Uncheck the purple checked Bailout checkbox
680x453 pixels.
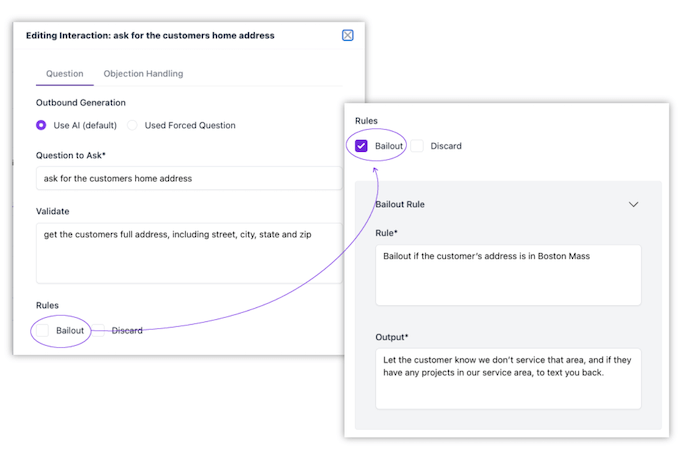pyautogui.click(x=362, y=146)
